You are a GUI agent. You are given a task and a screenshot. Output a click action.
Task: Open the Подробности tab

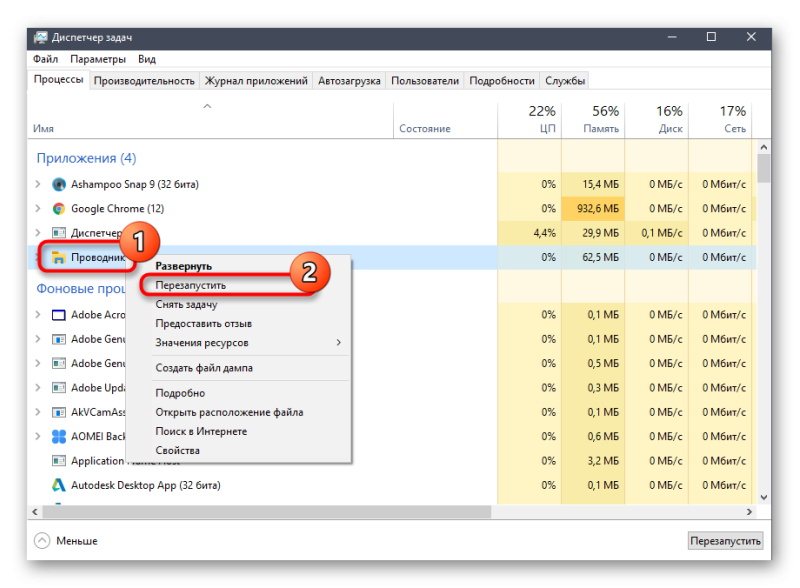(502, 81)
